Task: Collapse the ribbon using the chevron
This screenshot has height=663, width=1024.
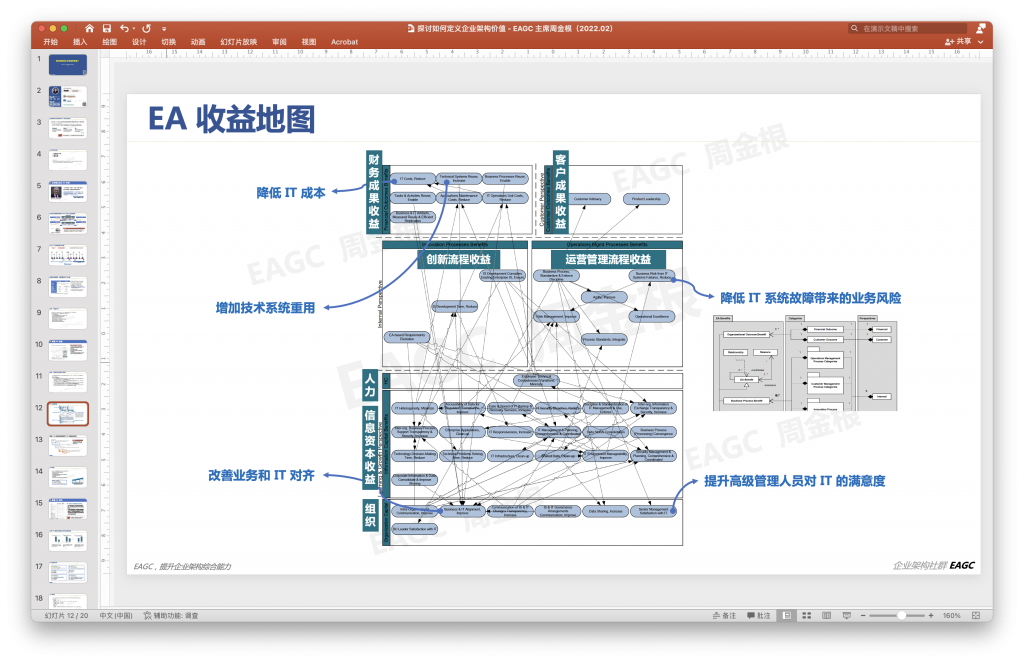Action: click(x=980, y=42)
